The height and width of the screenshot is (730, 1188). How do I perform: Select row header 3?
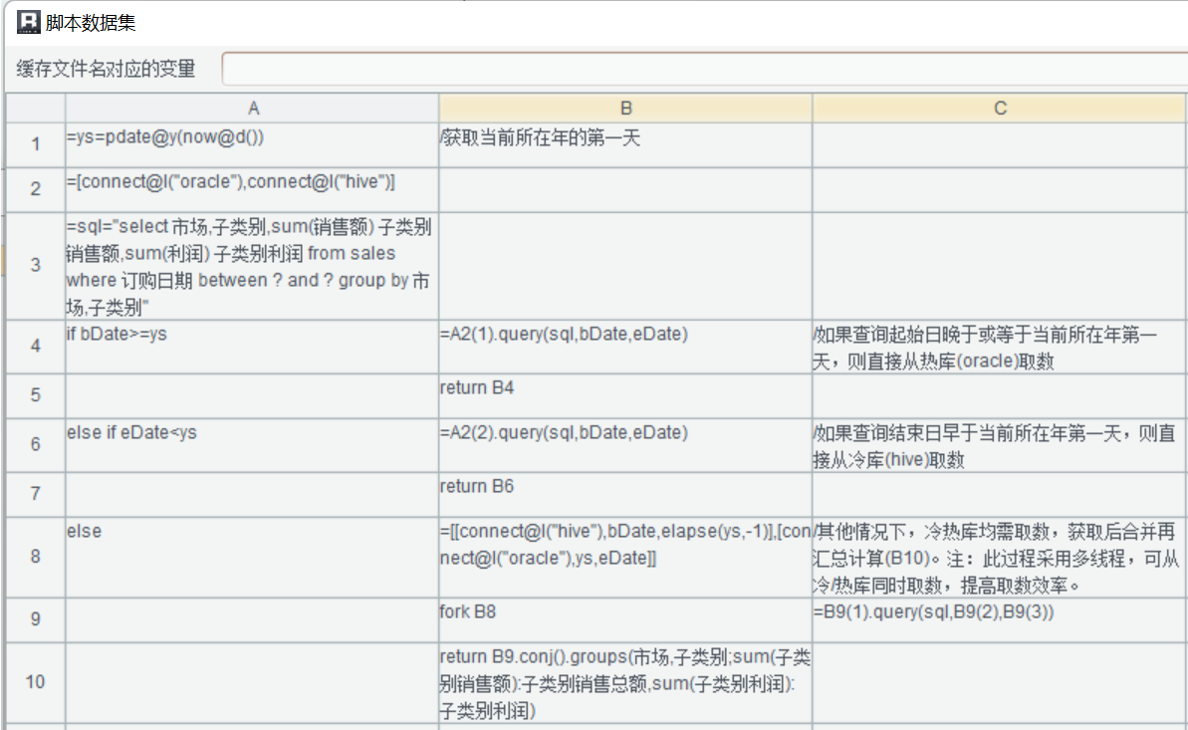(x=36, y=266)
